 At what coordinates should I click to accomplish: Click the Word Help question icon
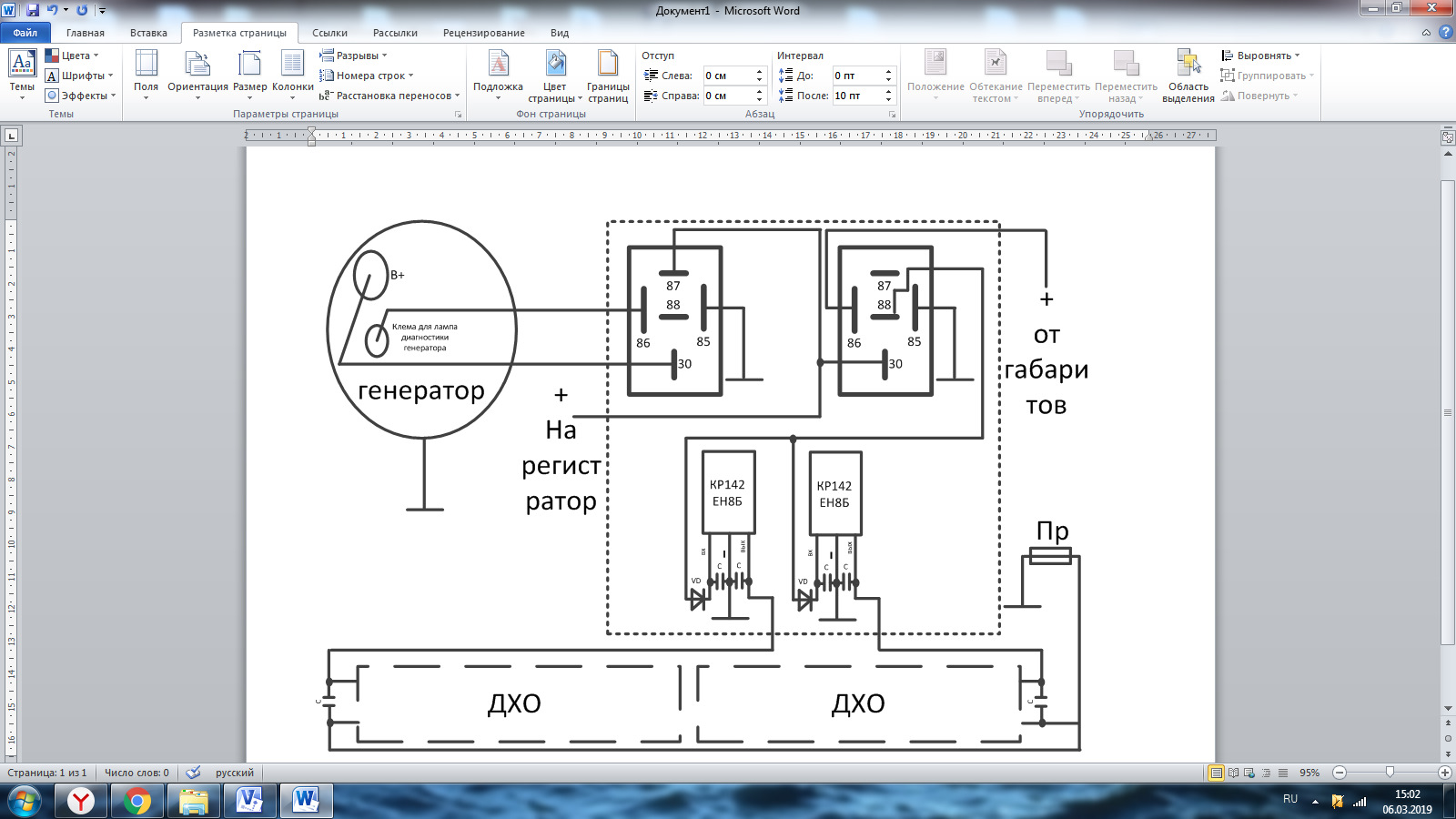tap(1445, 33)
